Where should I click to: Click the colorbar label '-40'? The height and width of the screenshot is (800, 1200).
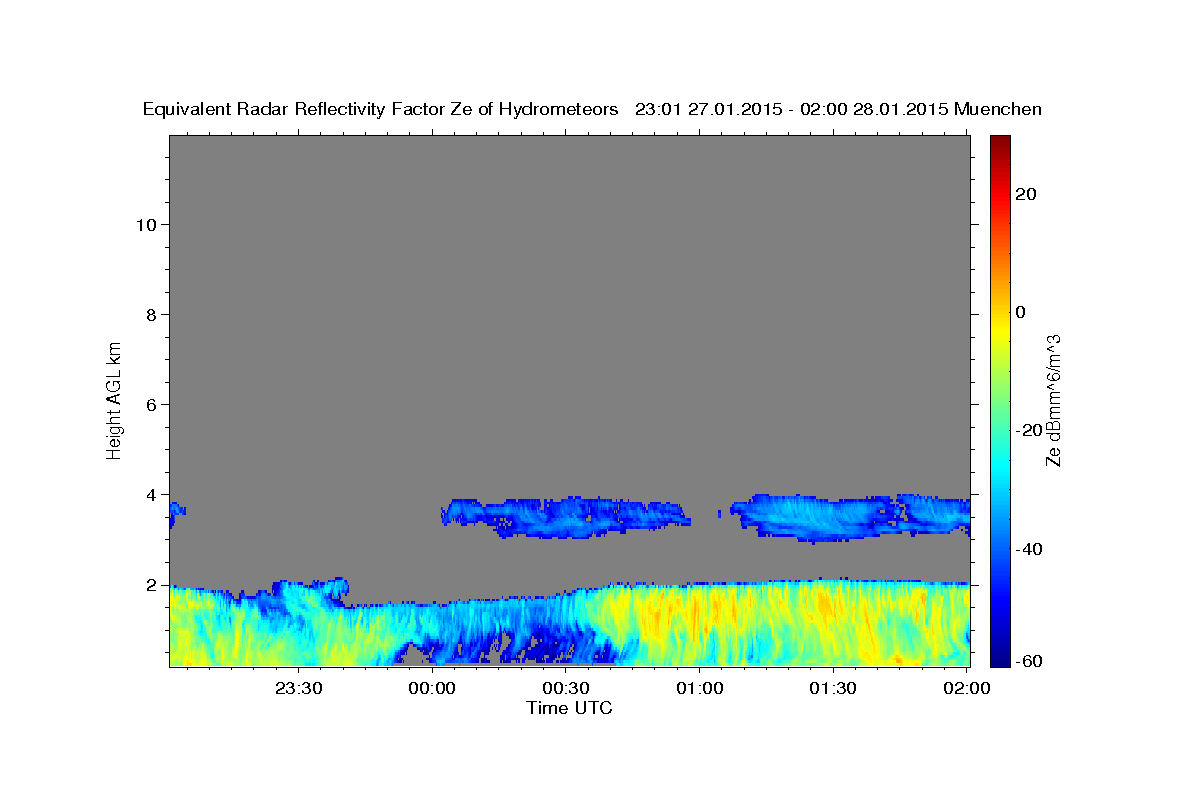[1028, 548]
